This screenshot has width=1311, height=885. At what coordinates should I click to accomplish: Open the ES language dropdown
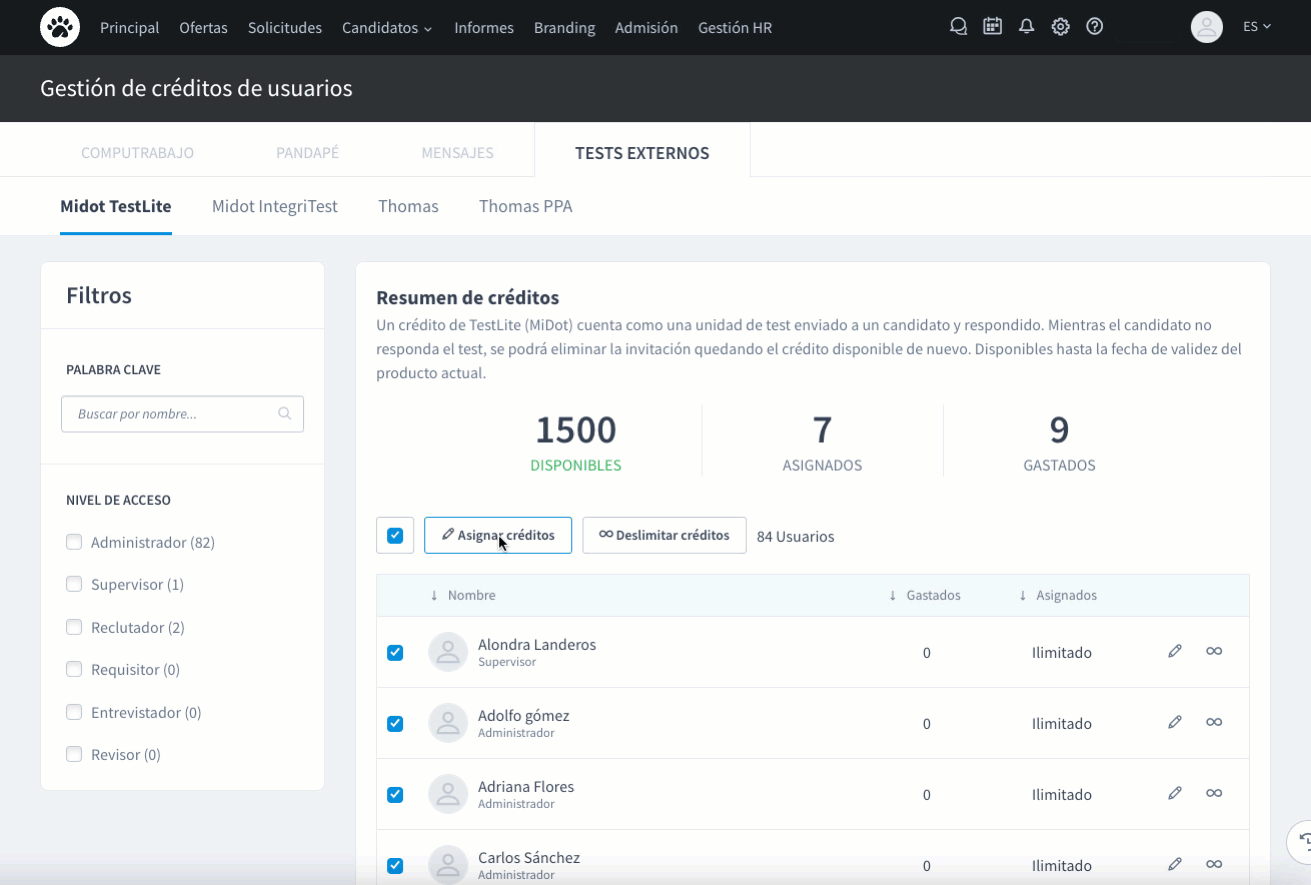(1256, 27)
